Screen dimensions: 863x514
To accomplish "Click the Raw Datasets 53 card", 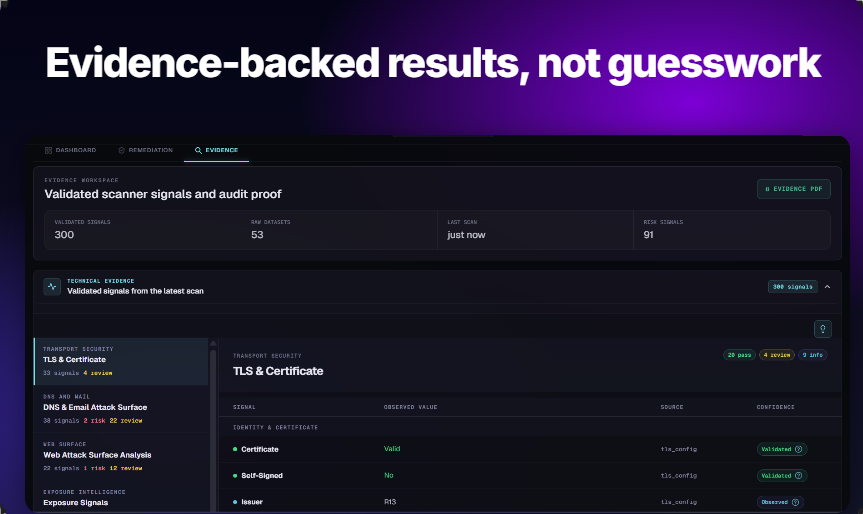I will (339, 229).
